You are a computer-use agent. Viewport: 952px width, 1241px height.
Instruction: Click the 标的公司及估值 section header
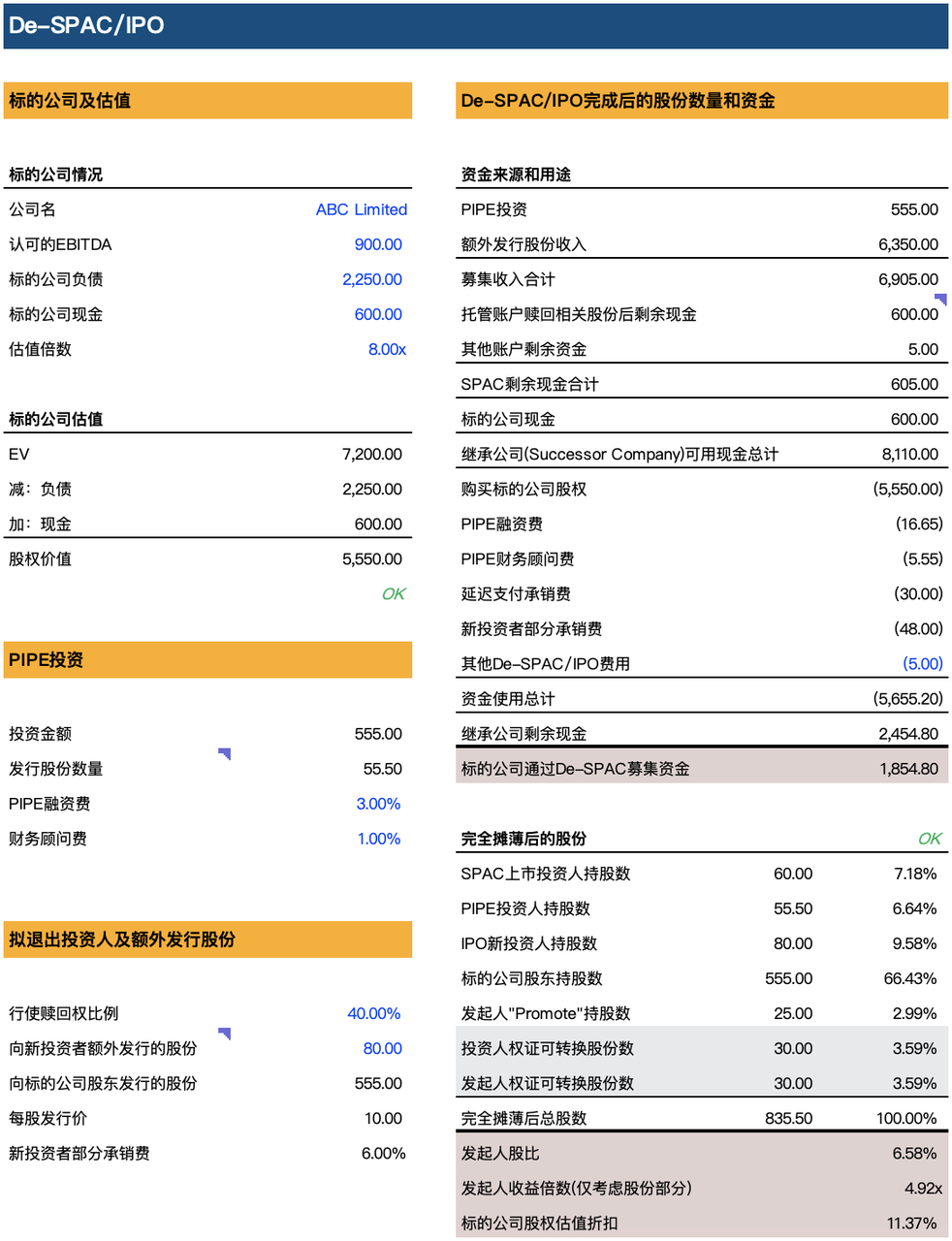point(207,101)
